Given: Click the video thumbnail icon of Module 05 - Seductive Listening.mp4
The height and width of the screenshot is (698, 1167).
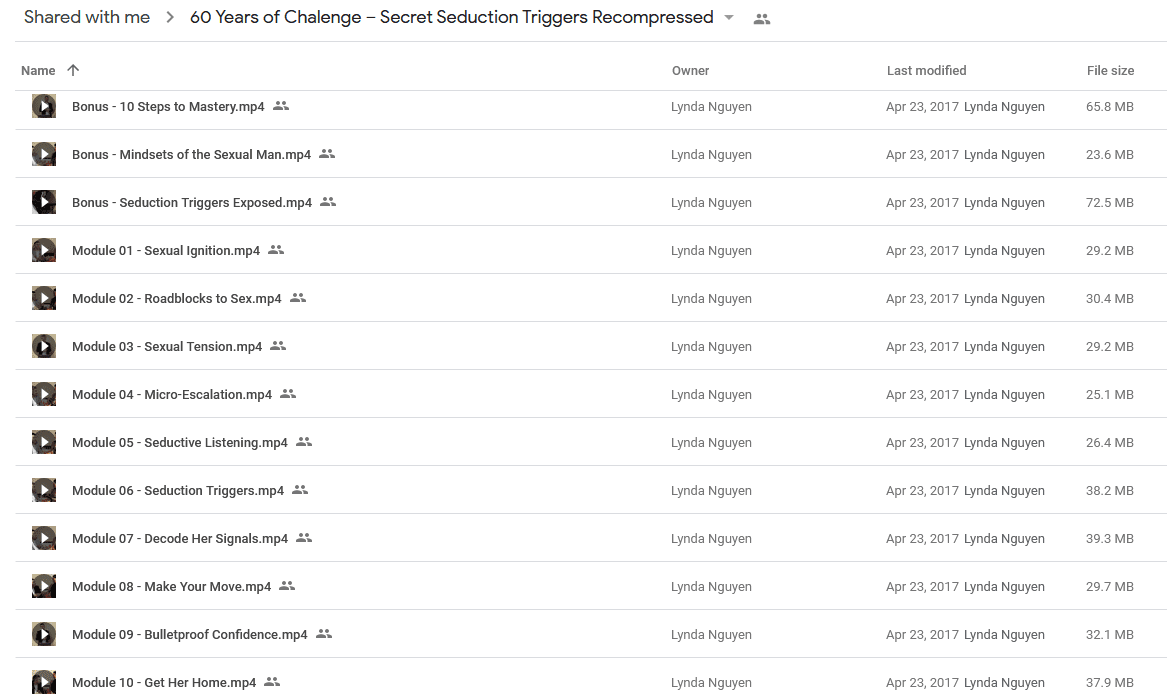Looking at the screenshot, I should pos(44,442).
